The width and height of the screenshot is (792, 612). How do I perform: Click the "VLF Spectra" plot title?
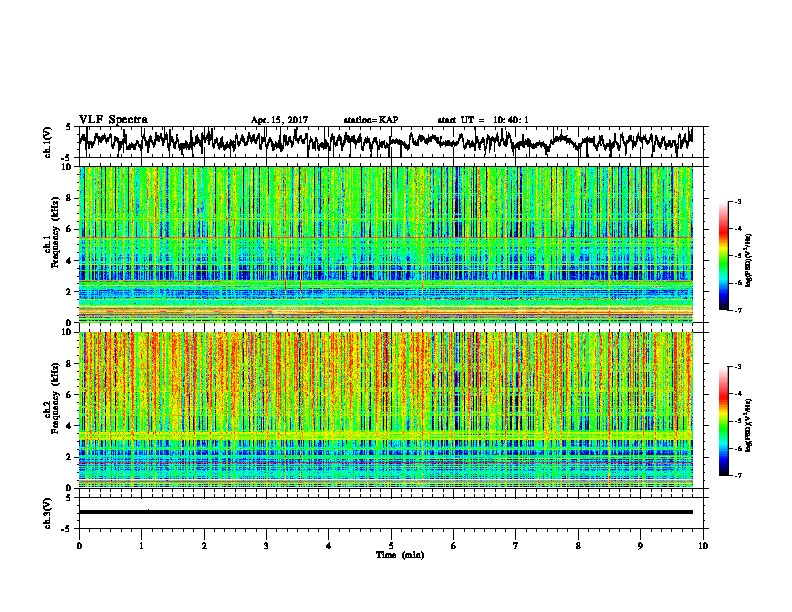click(x=113, y=119)
